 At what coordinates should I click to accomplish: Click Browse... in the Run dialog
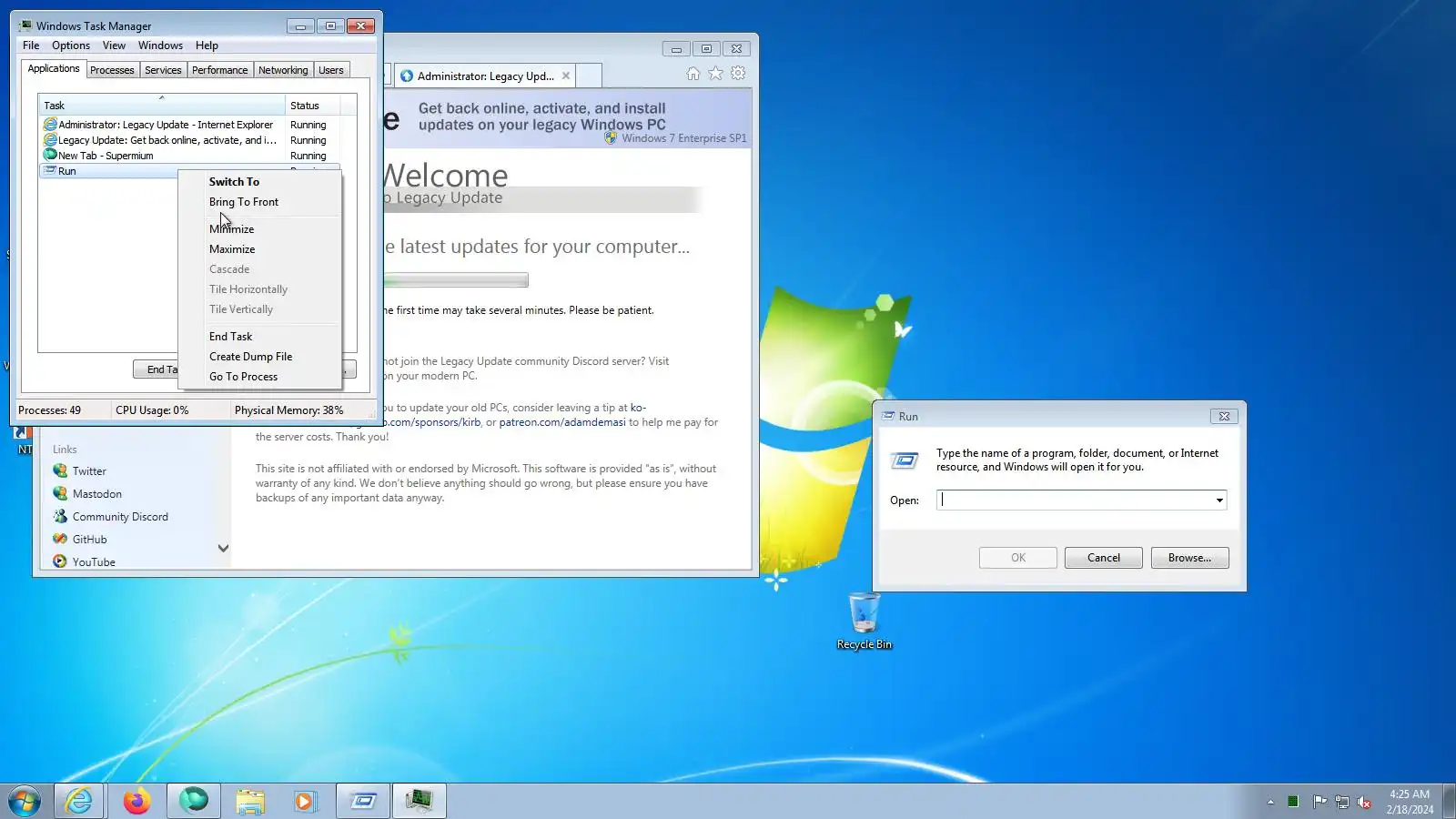pos(1189,558)
